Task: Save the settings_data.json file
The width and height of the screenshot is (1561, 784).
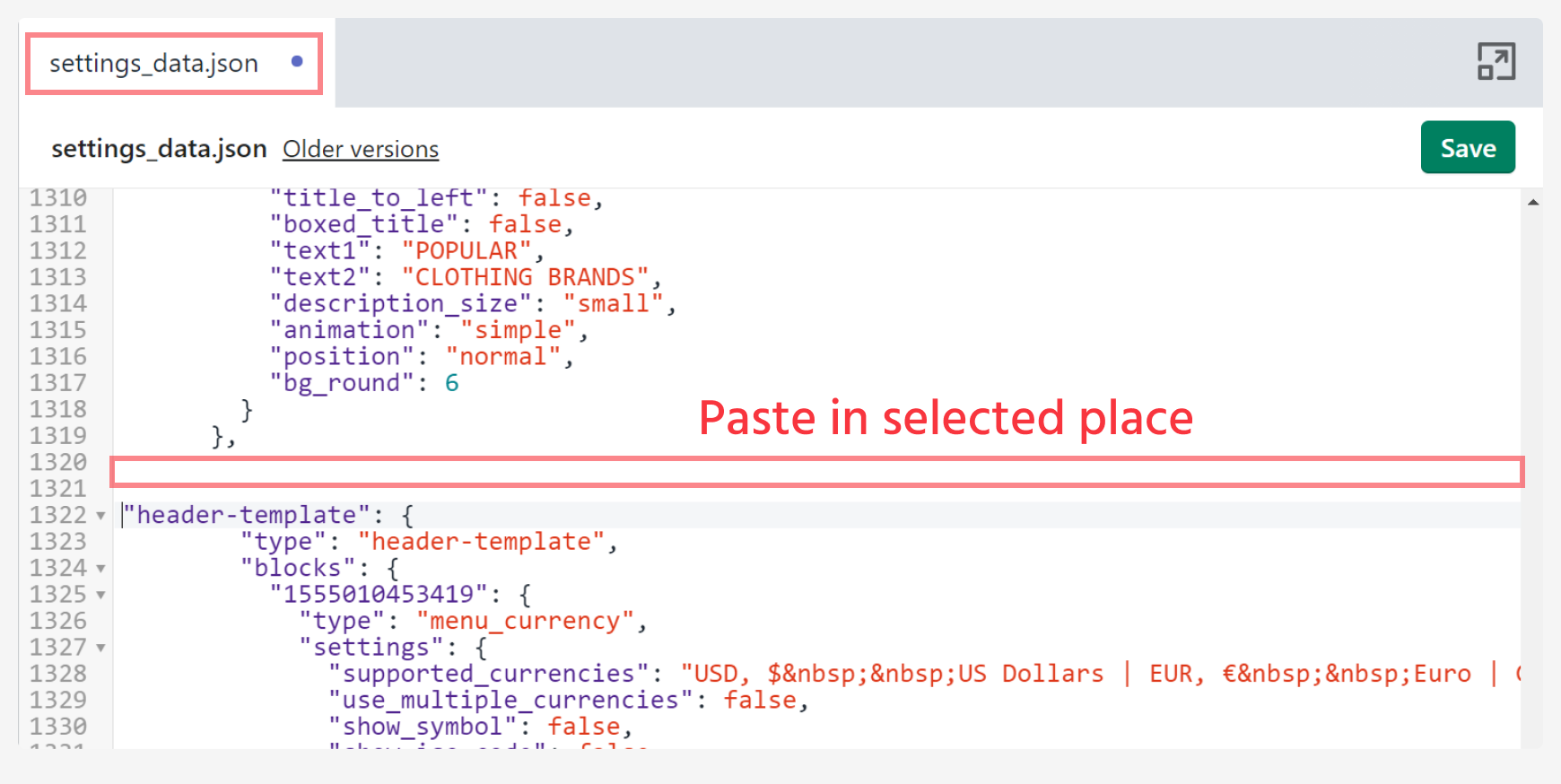Action: click(x=1467, y=148)
